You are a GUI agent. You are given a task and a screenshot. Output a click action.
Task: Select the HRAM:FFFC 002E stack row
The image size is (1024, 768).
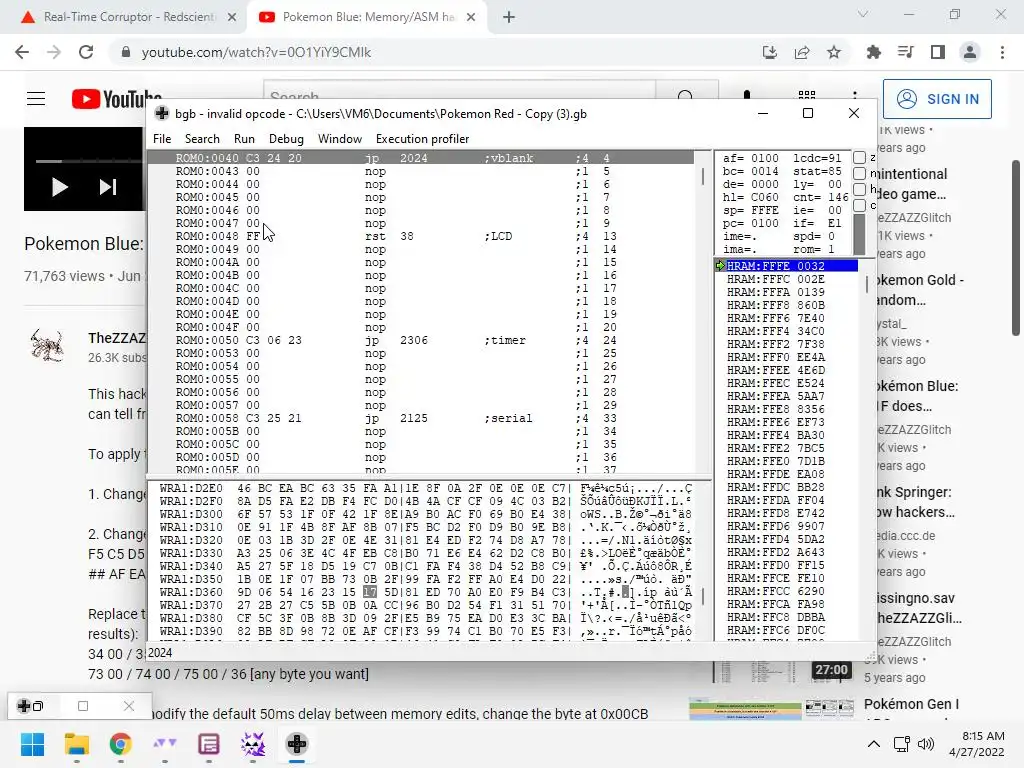point(786,279)
